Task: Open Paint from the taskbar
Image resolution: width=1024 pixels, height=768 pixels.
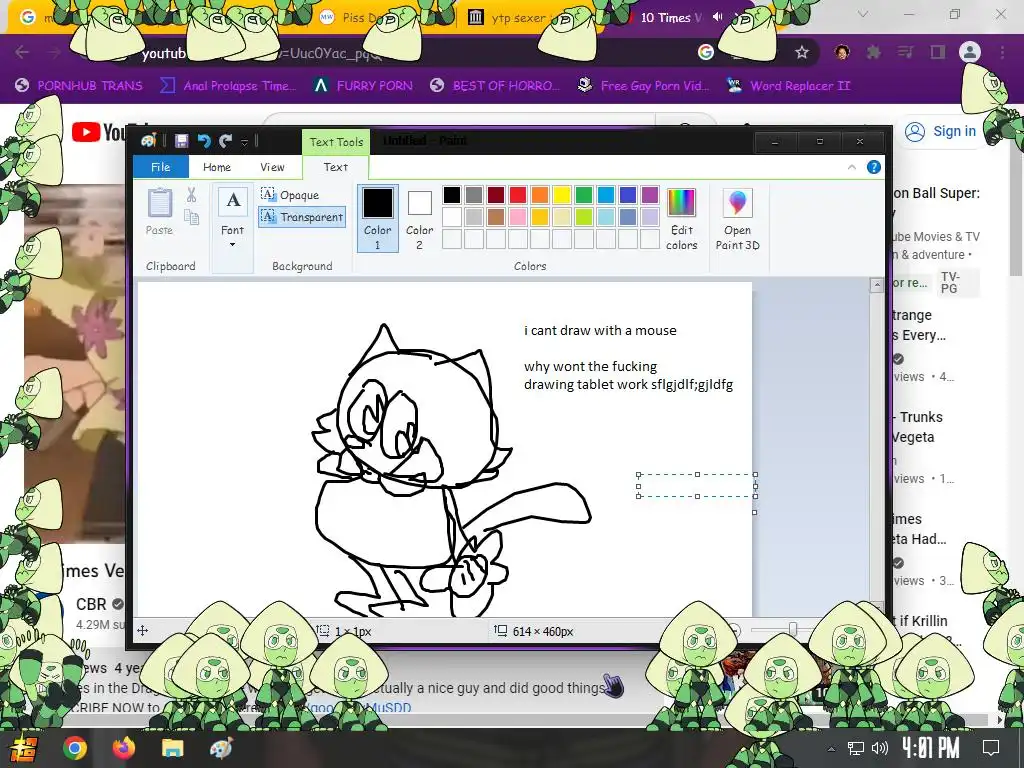Action: coord(221,748)
